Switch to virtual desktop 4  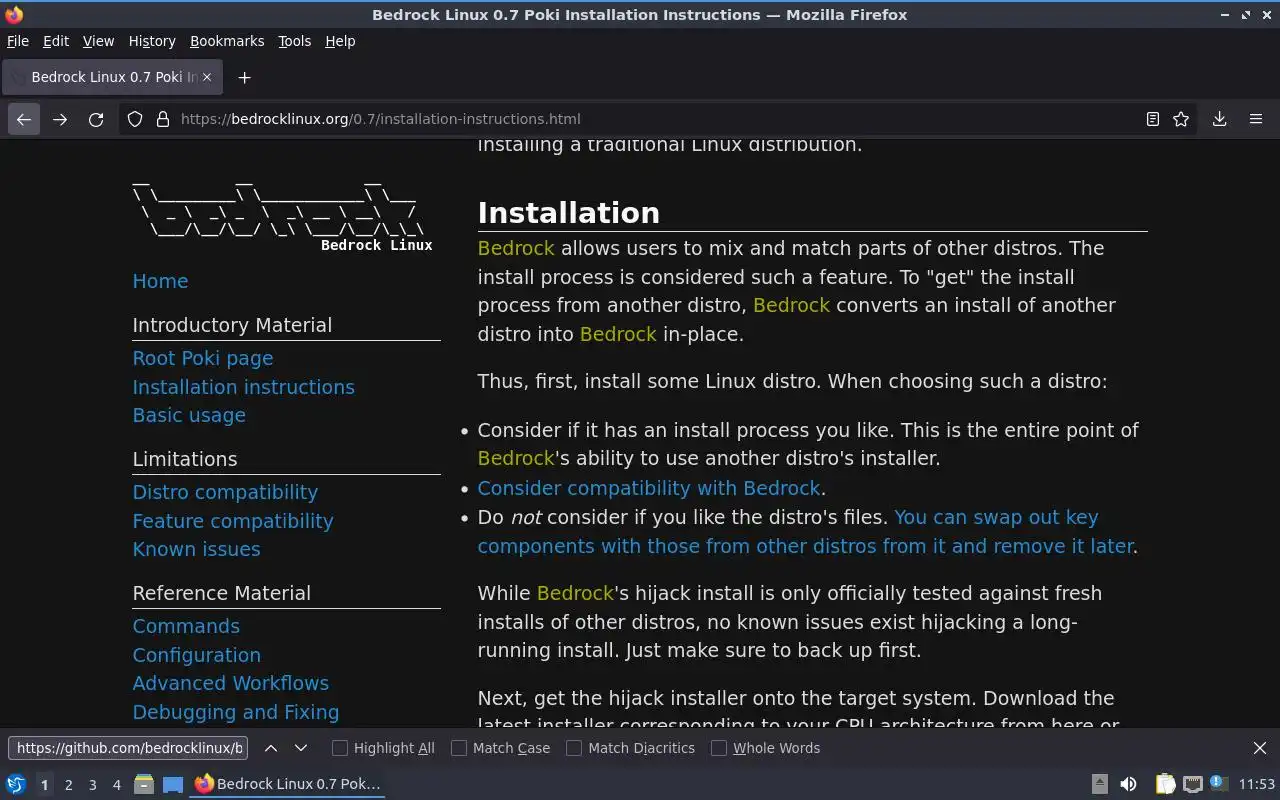click(116, 785)
